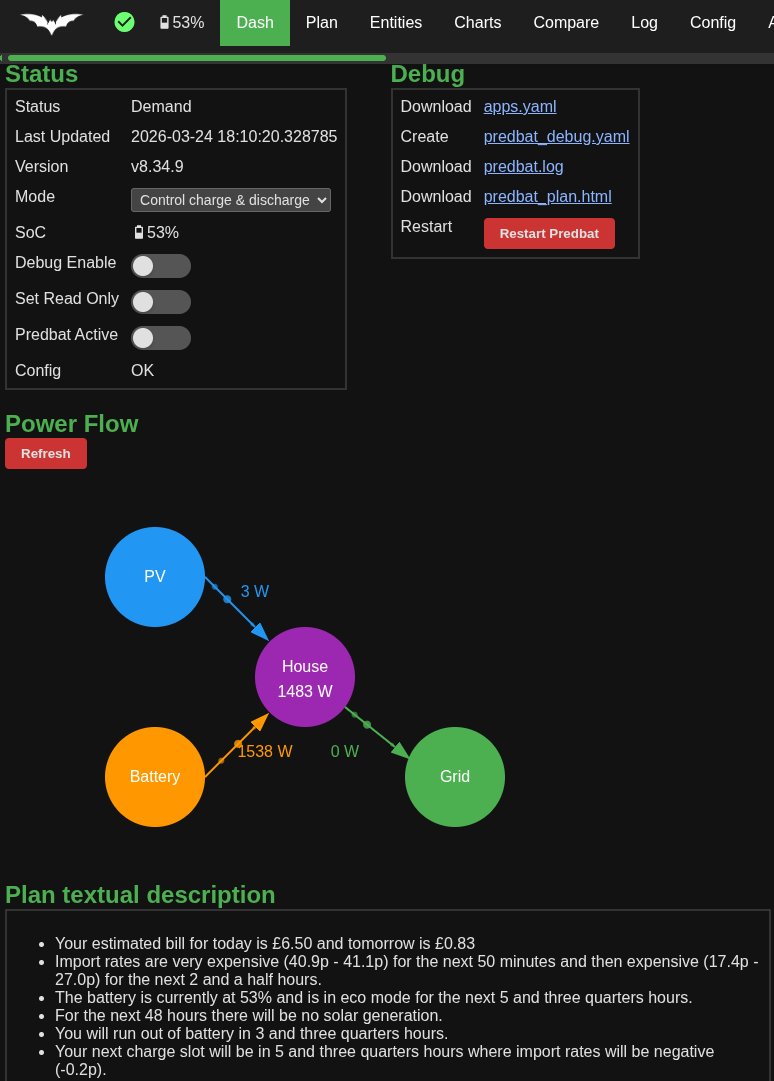Click the 'Debug' heading

pos(428,74)
